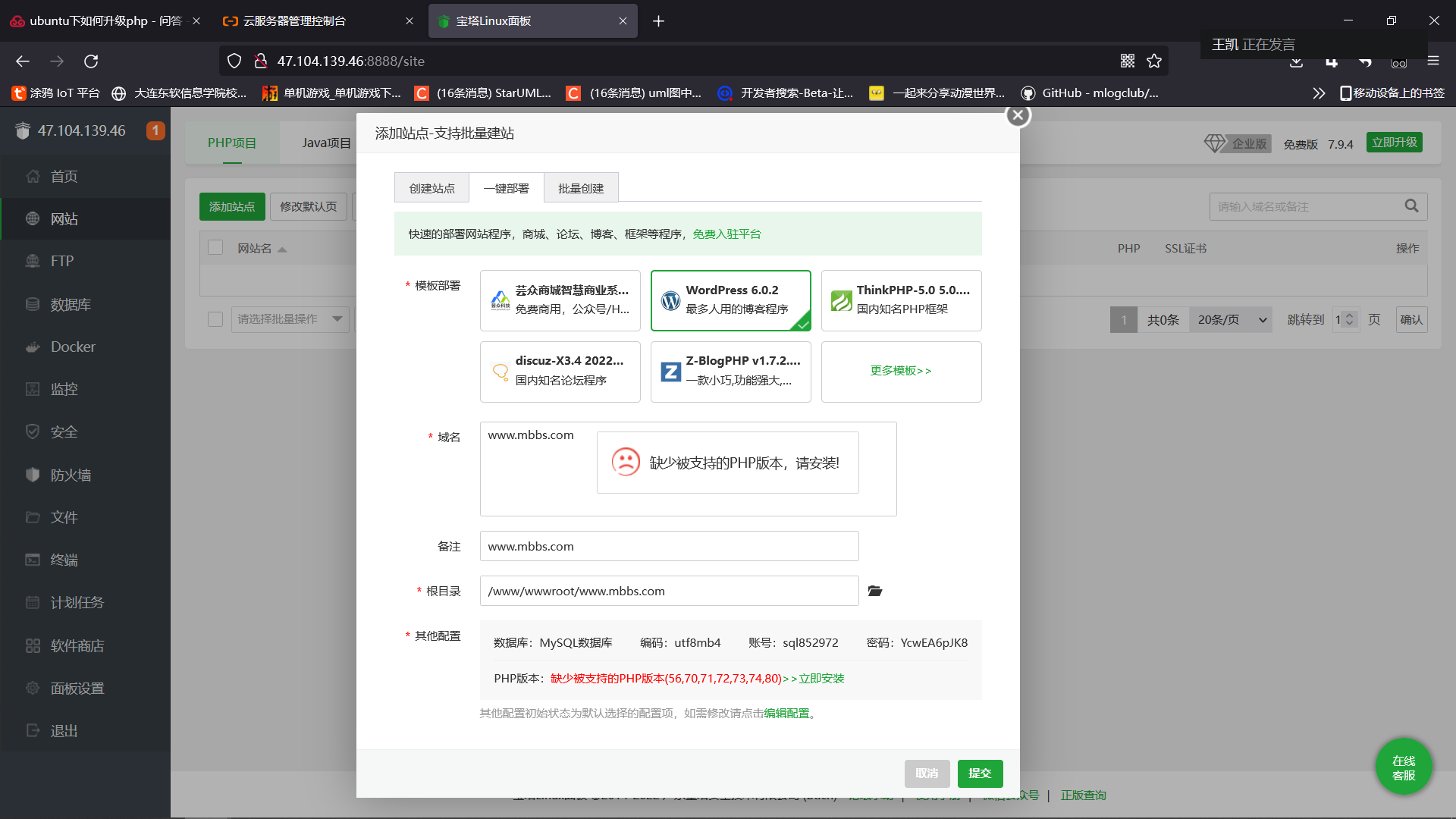The height and width of the screenshot is (819, 1456).
Task: Switch to the 创建站点 tab
Action: click(x=431, y=188)
